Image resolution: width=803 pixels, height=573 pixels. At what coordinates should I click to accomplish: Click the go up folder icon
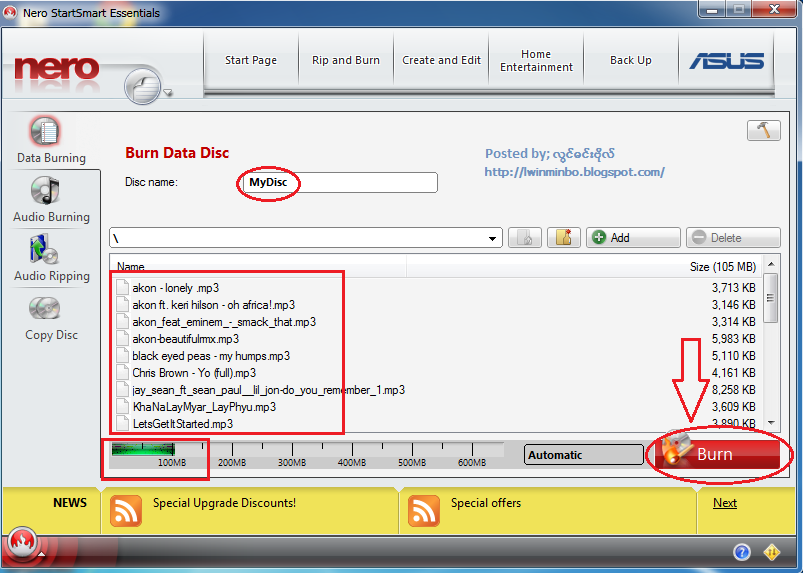(x=524, y=238)
